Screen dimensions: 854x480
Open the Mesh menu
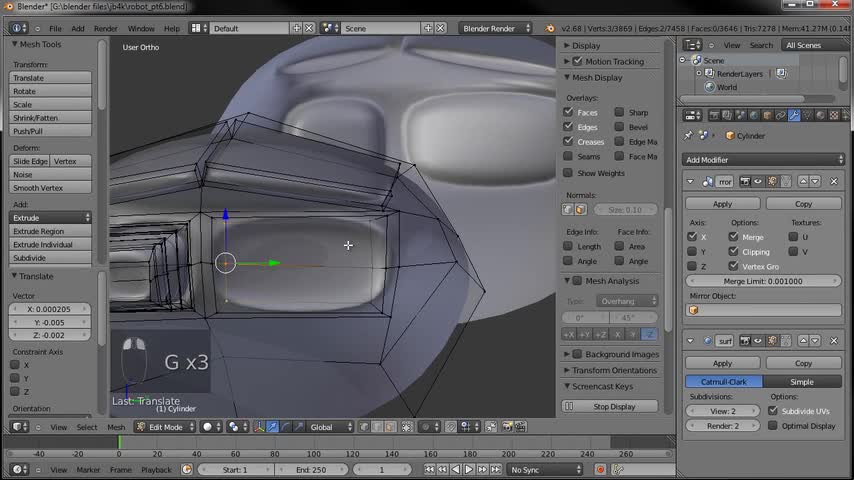116,427
